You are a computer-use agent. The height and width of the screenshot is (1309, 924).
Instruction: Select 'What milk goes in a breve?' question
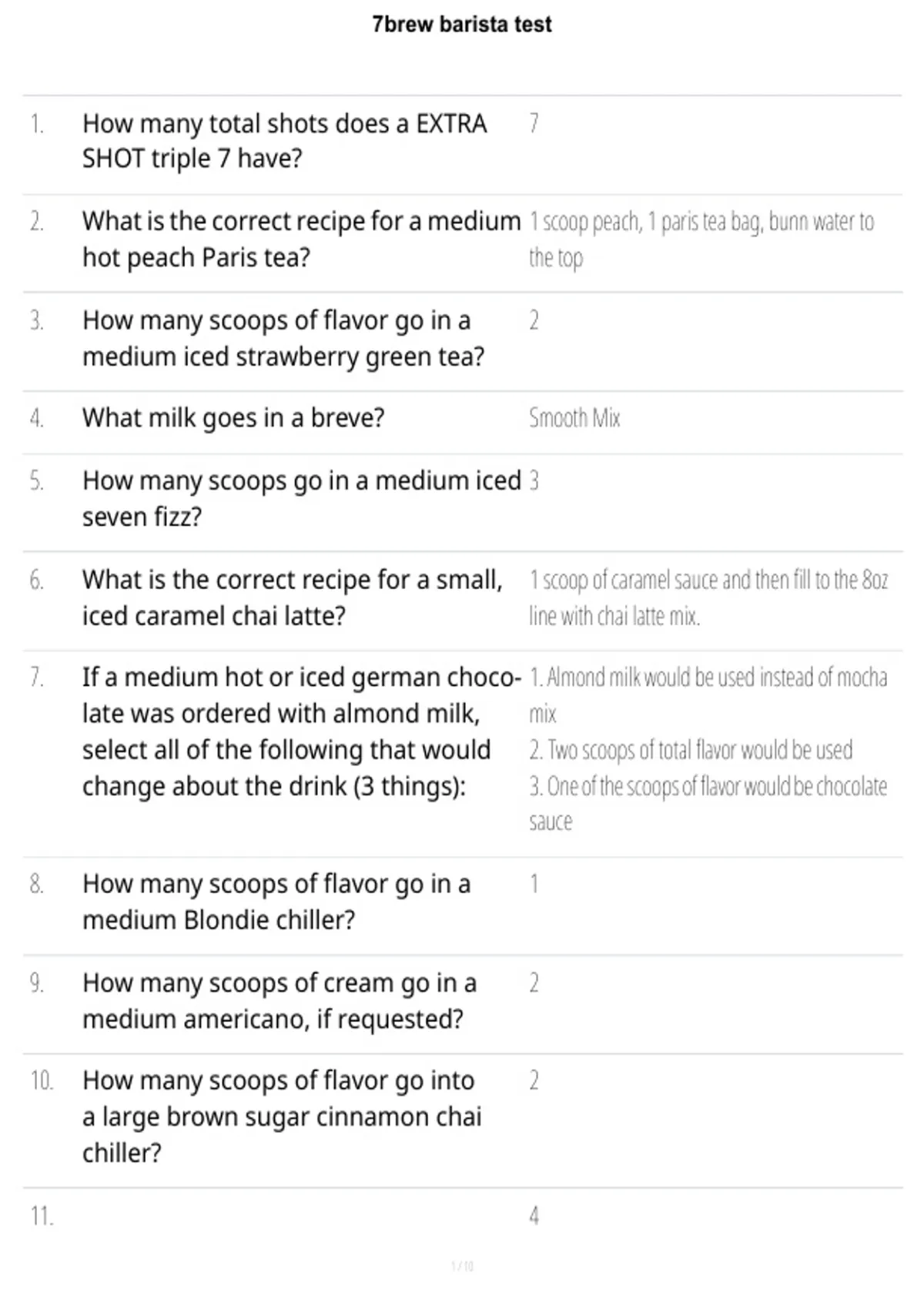[x=233, y=418]
